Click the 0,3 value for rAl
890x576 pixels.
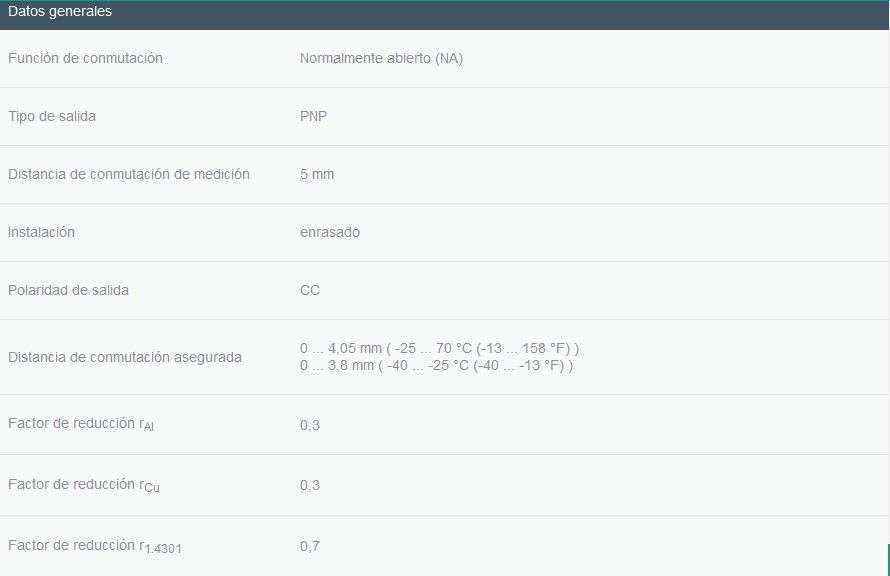tap(310, 425)
